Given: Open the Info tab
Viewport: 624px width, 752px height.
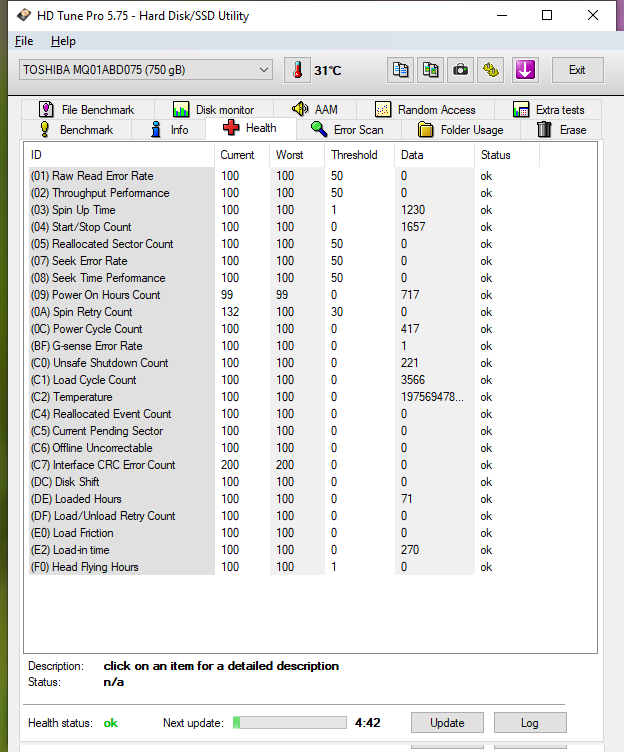Looking at the screenshot, I should 168,130.
